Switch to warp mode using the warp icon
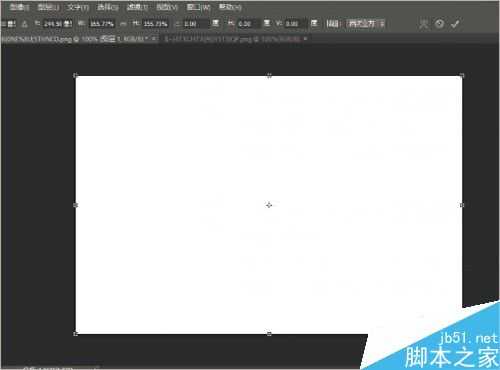 pos(423,24)
